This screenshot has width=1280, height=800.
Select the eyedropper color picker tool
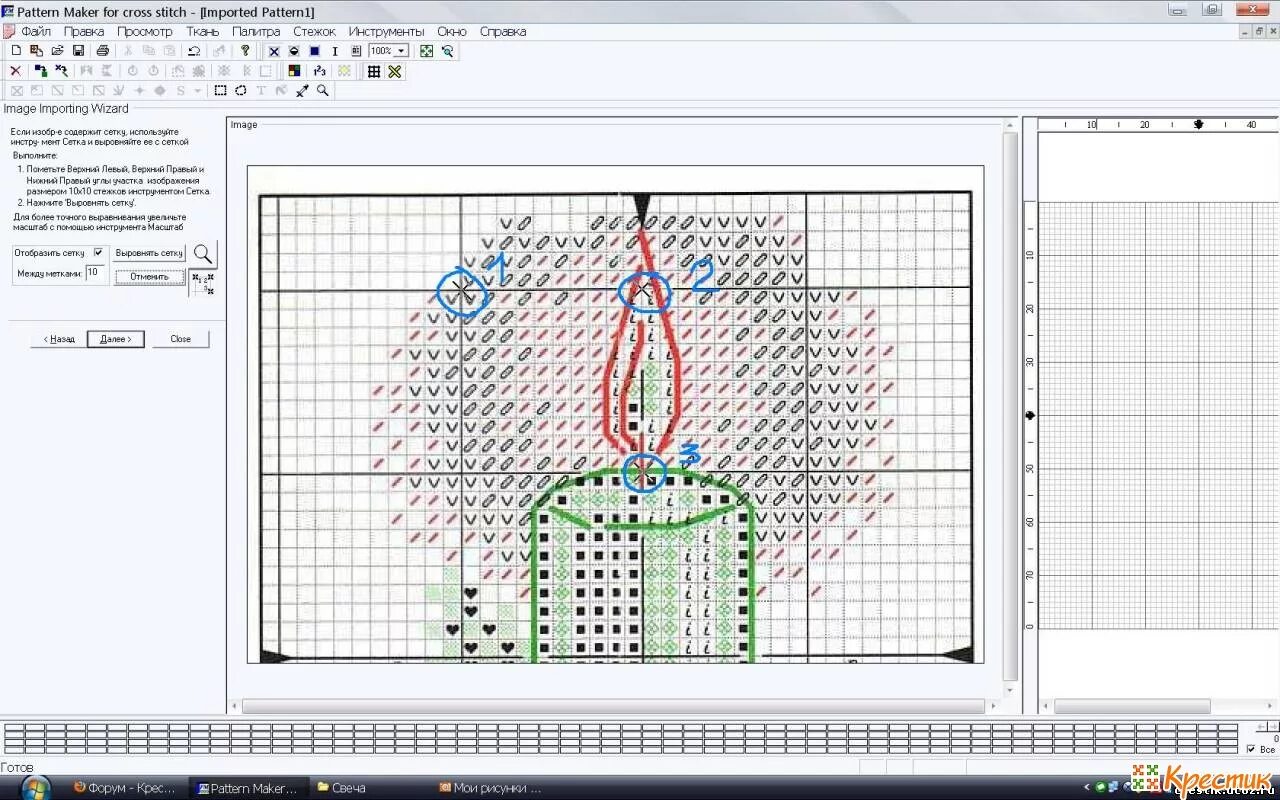(302, 90)
